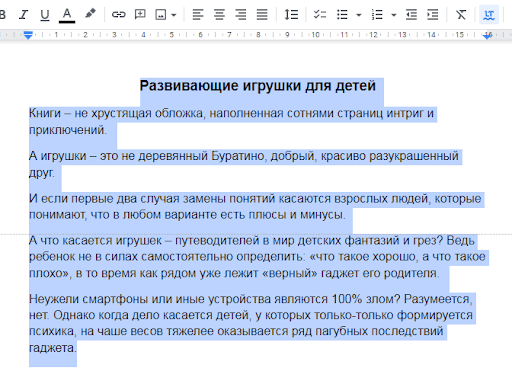The width and height of the screenshot is (512, 371).
Task: Click the word 'приключений' in the first paragraph
Action: coord(68,130)
